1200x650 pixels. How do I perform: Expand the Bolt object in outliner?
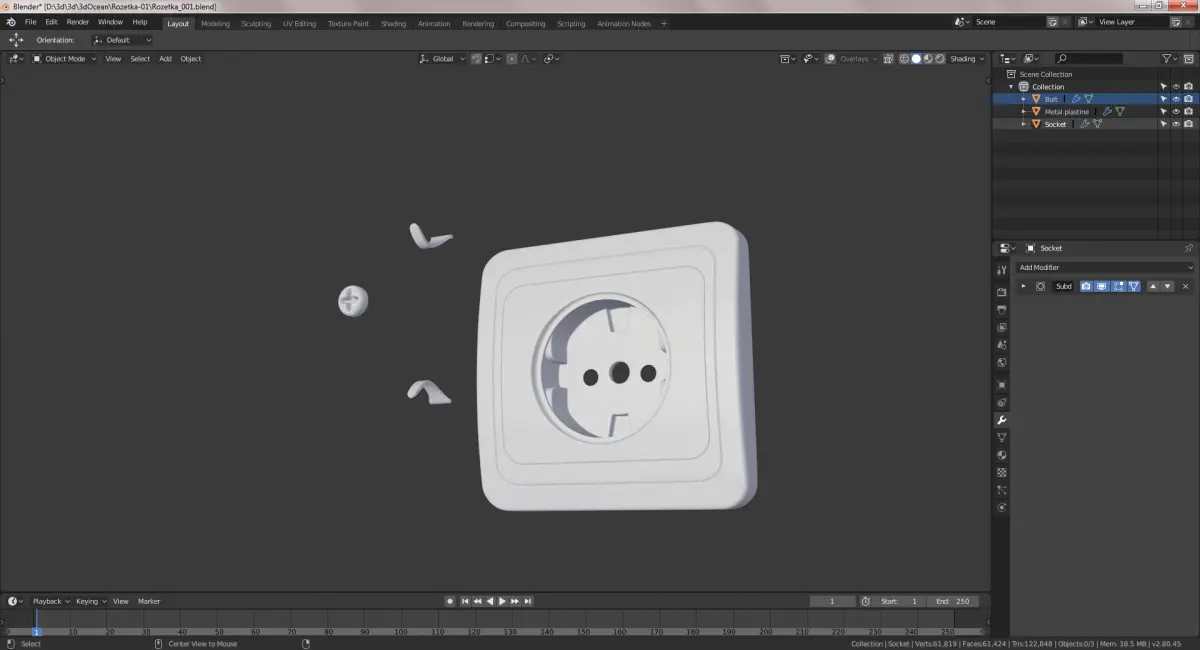1023,99
